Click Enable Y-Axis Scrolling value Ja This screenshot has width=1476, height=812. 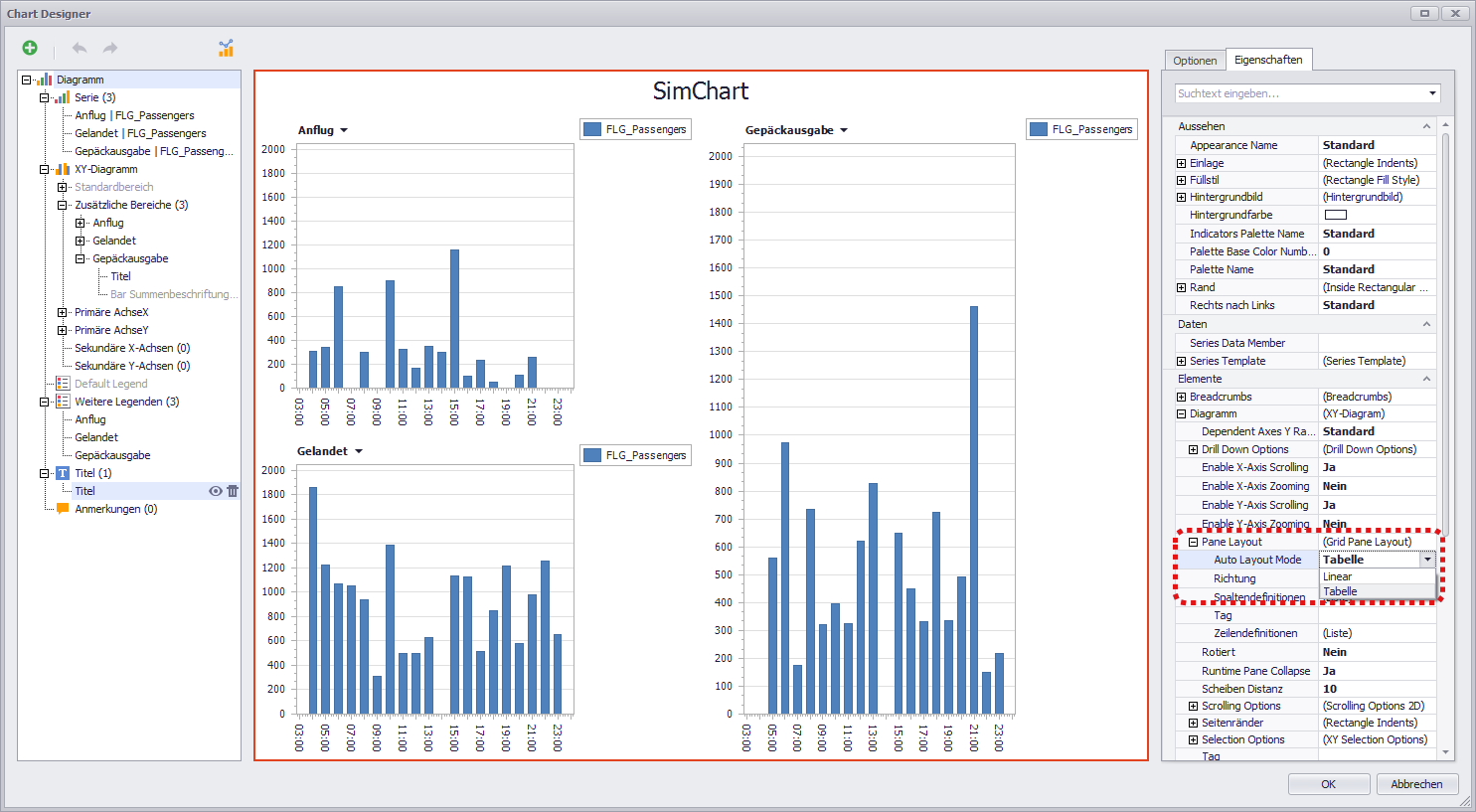1378,505
